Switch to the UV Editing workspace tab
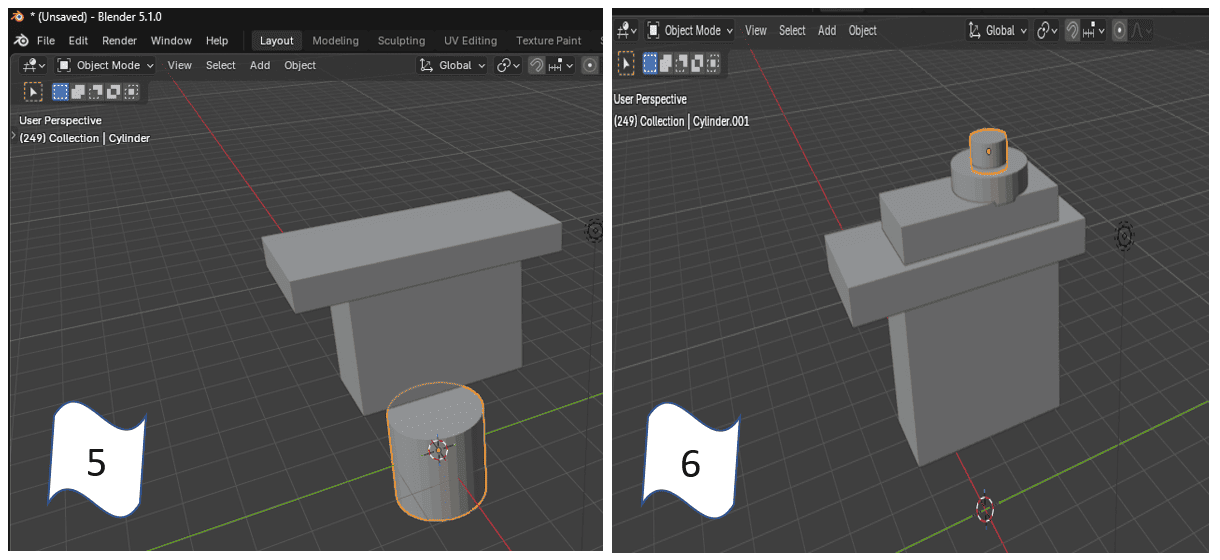This screenshot has height=560, width=1220. point(470,41)
